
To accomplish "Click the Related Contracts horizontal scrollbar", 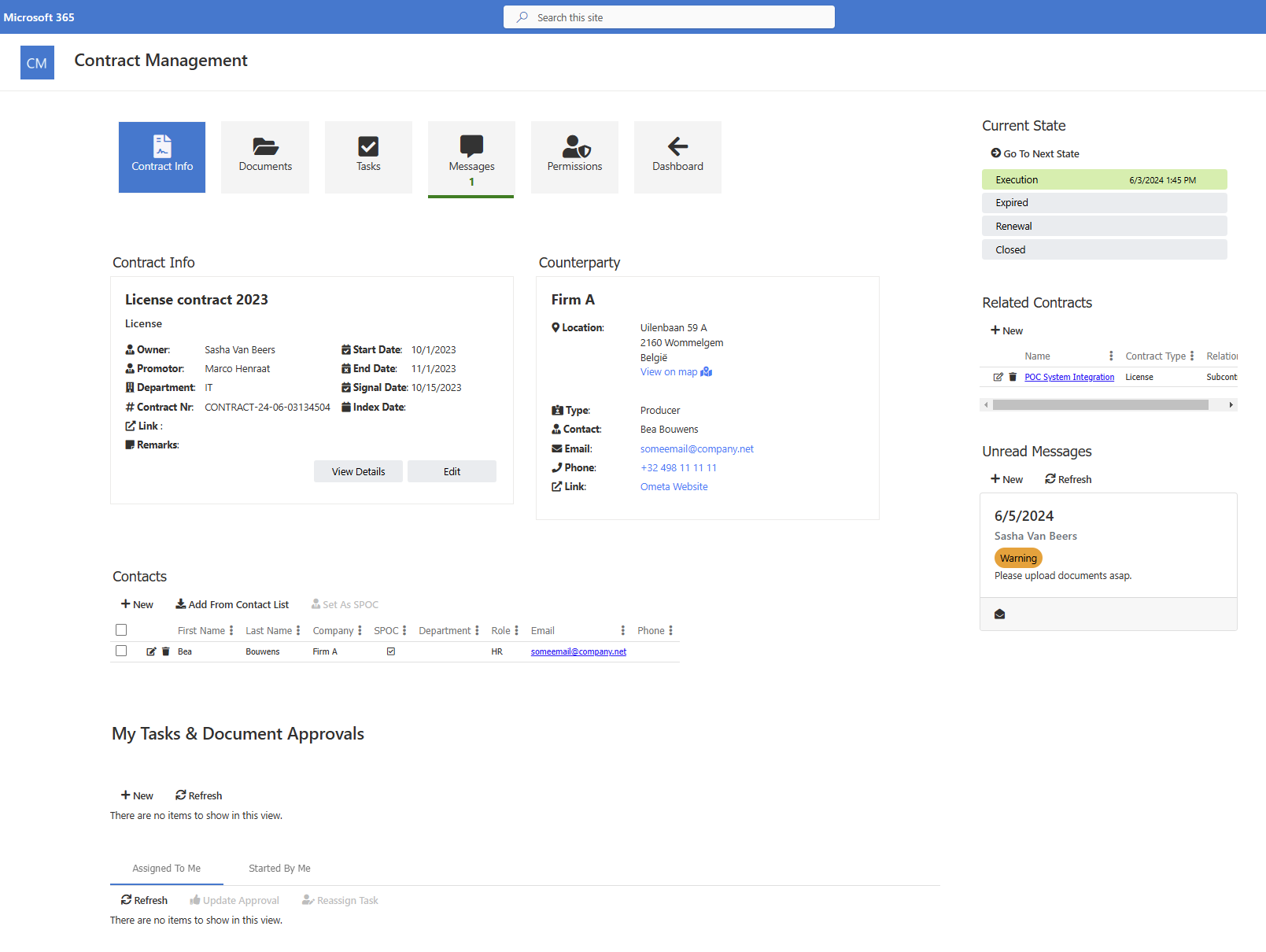I will click(1100, 405).
